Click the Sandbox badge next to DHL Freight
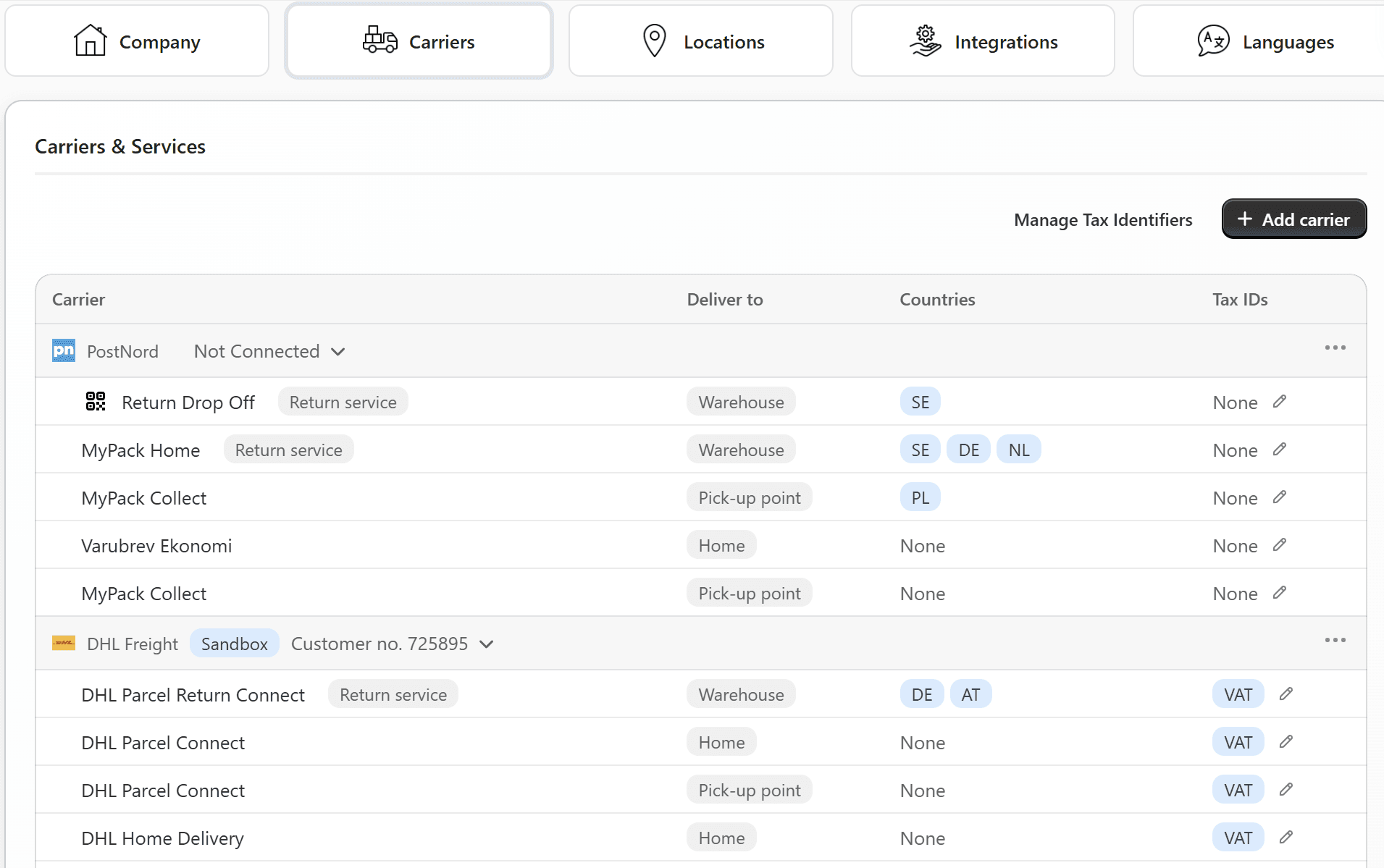1384x868 pixels. click(234, 643)
